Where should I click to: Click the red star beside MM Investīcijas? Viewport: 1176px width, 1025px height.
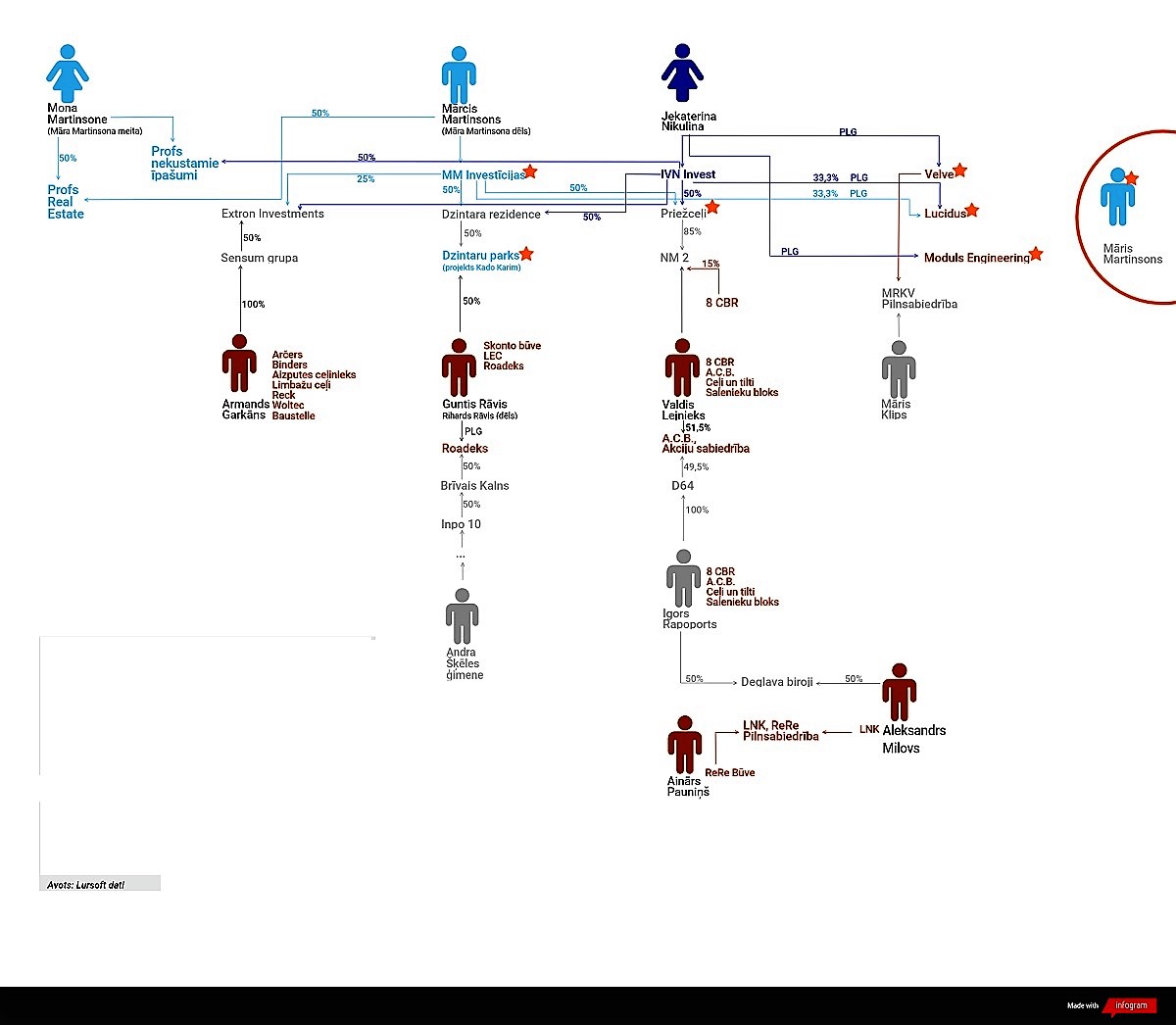[x=530, y=171]
